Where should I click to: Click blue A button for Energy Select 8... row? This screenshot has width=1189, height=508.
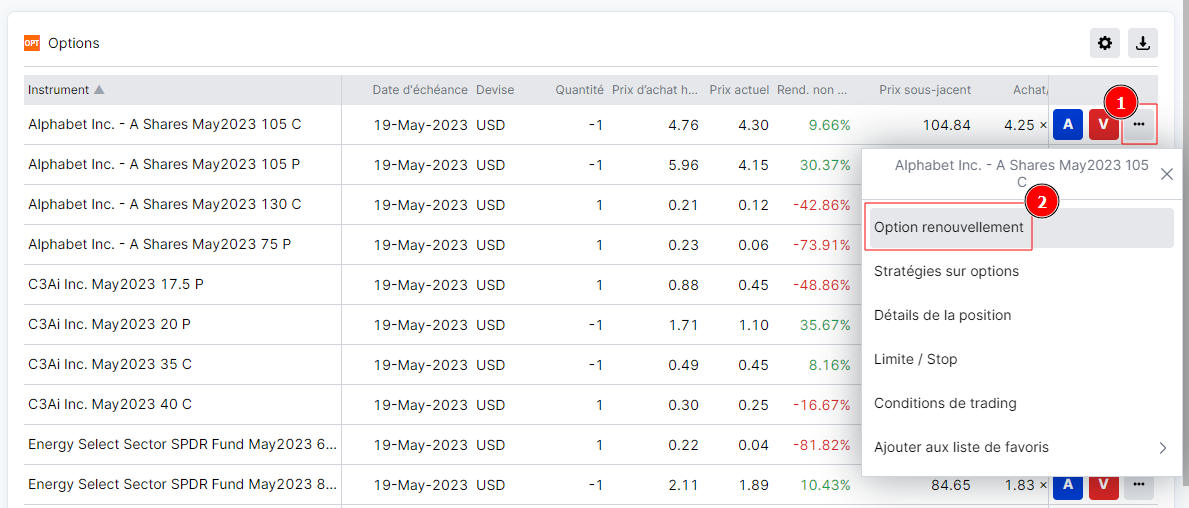[1068, 484]
